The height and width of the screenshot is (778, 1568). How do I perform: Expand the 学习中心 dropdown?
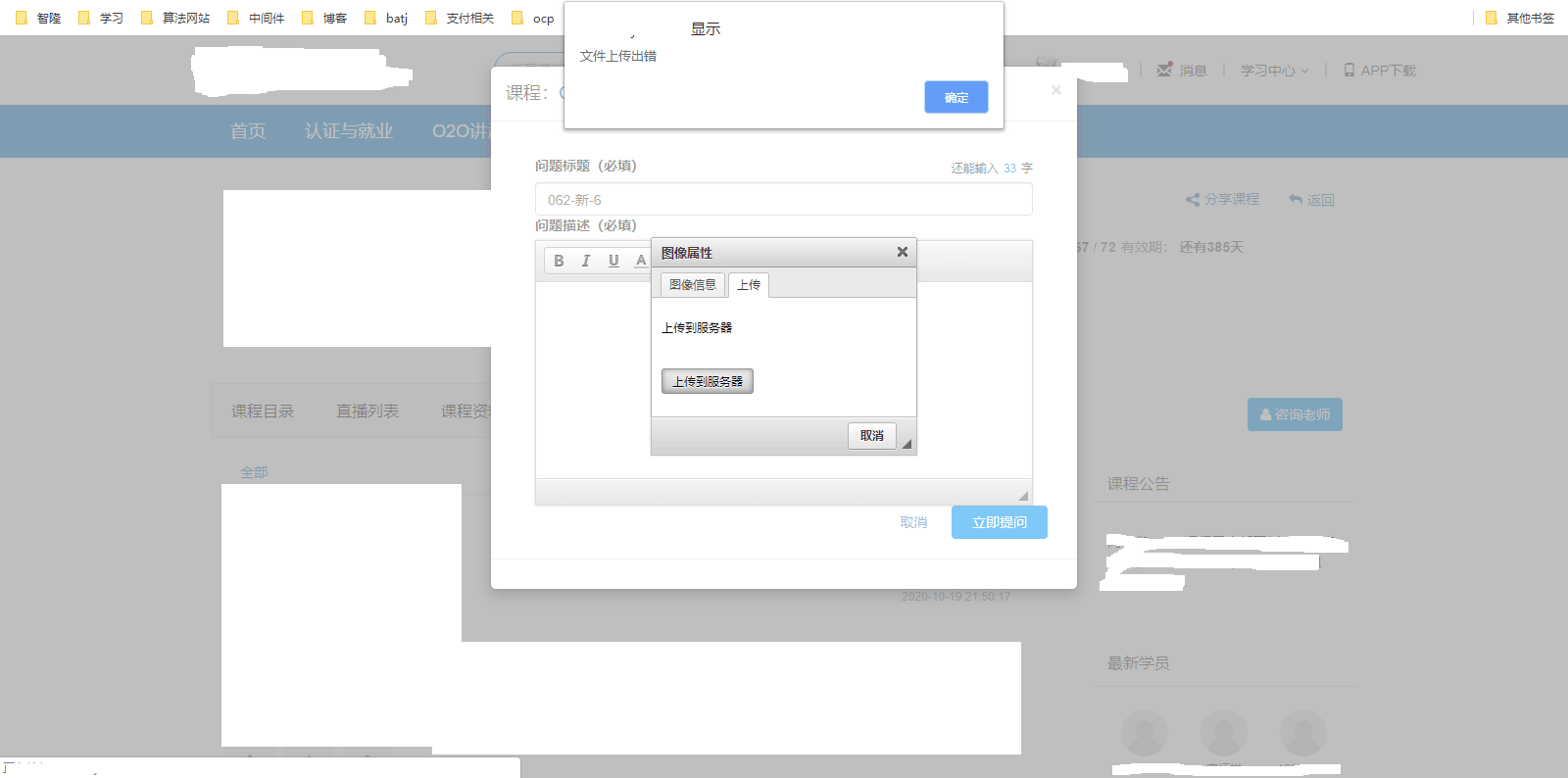(x=1274, y=71)
